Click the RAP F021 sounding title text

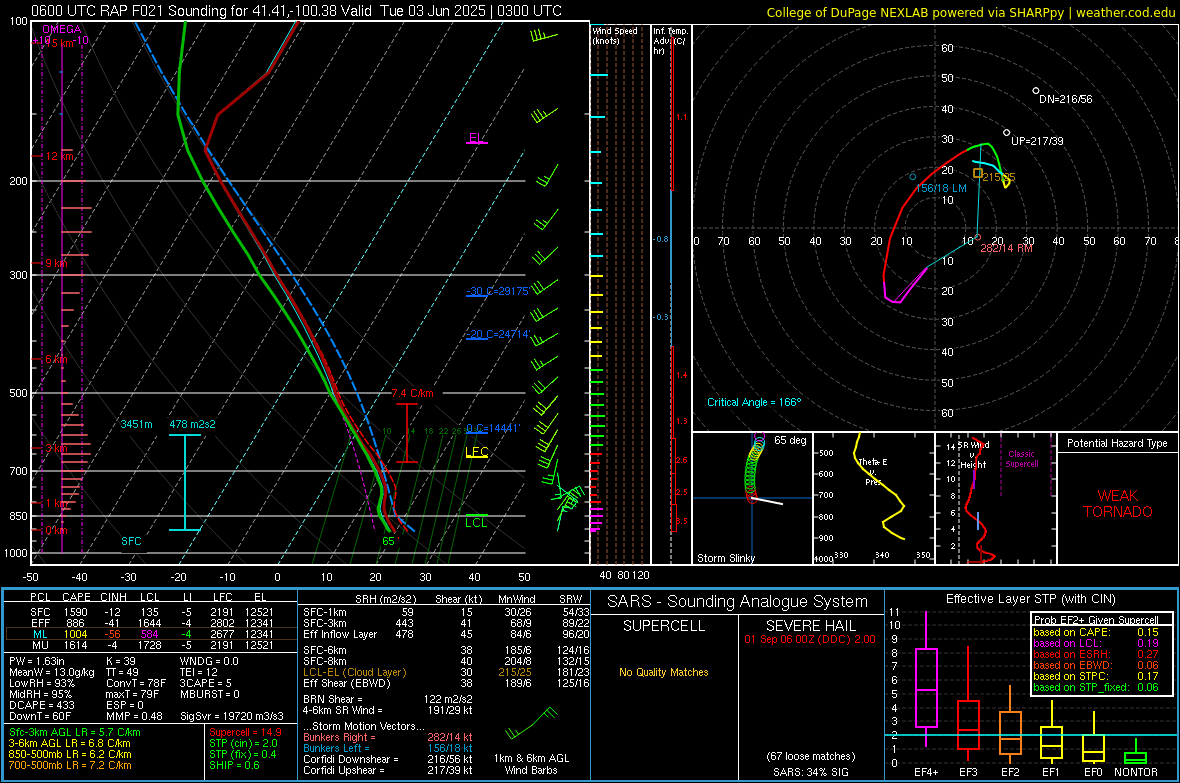click(297, 11)
